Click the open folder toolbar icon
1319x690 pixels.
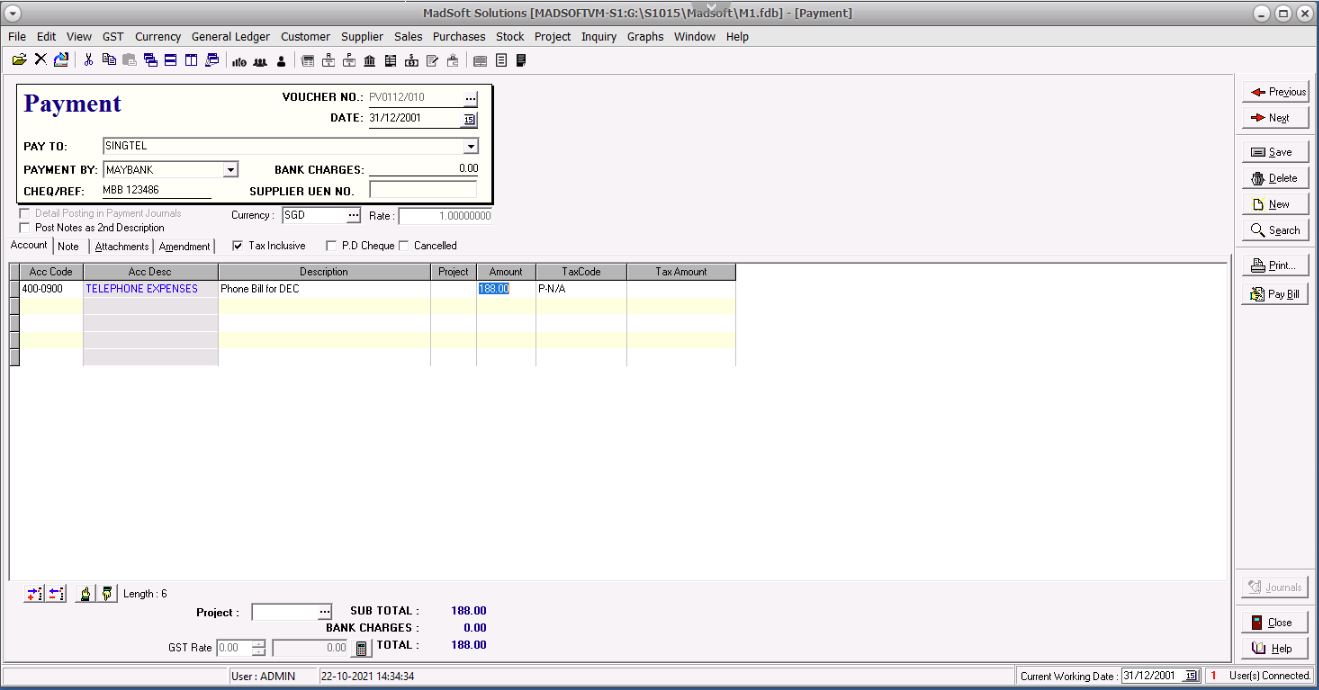pos(19,59)
